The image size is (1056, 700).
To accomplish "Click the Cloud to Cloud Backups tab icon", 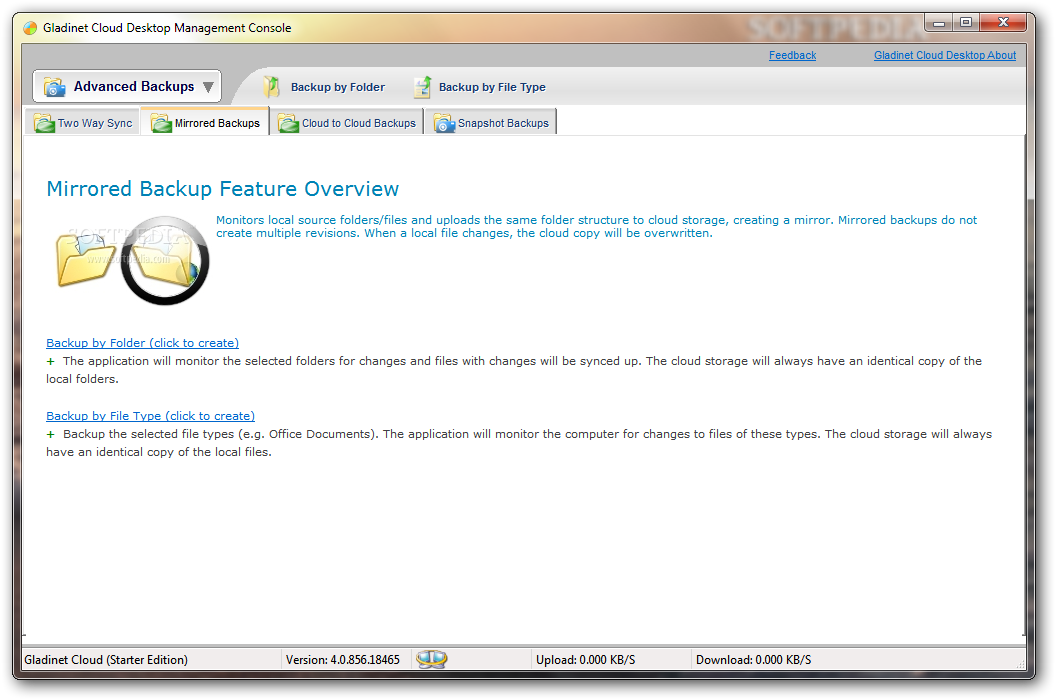I will (x=288, y=123).
